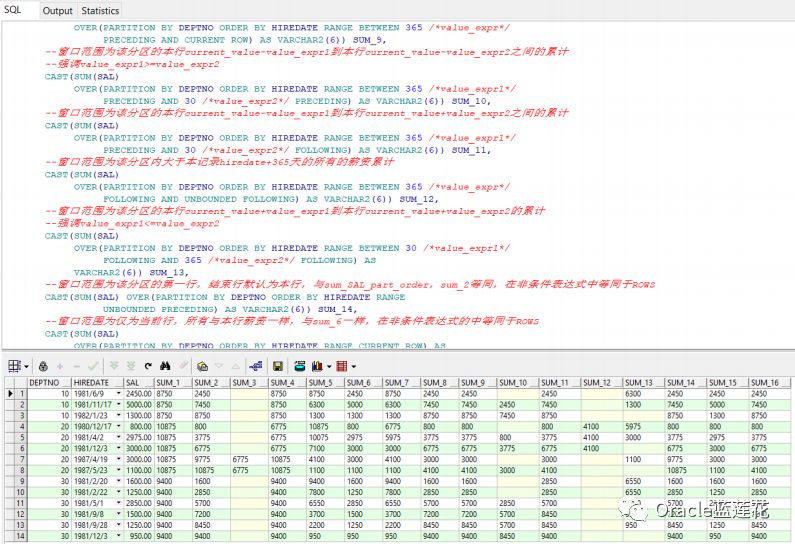The image size is (795, 544).
Task: Select the grid mode icon
Action: pos(14,366)
